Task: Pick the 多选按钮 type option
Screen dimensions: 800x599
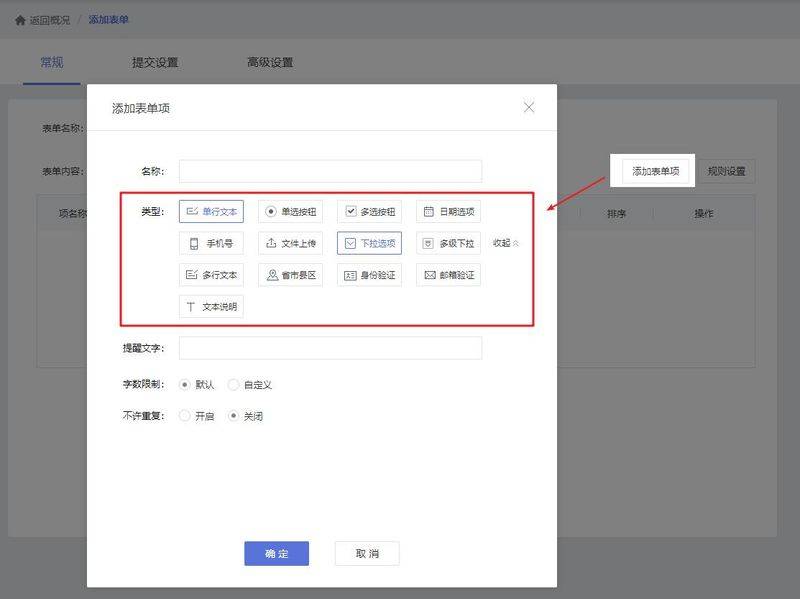Action: 369,212
